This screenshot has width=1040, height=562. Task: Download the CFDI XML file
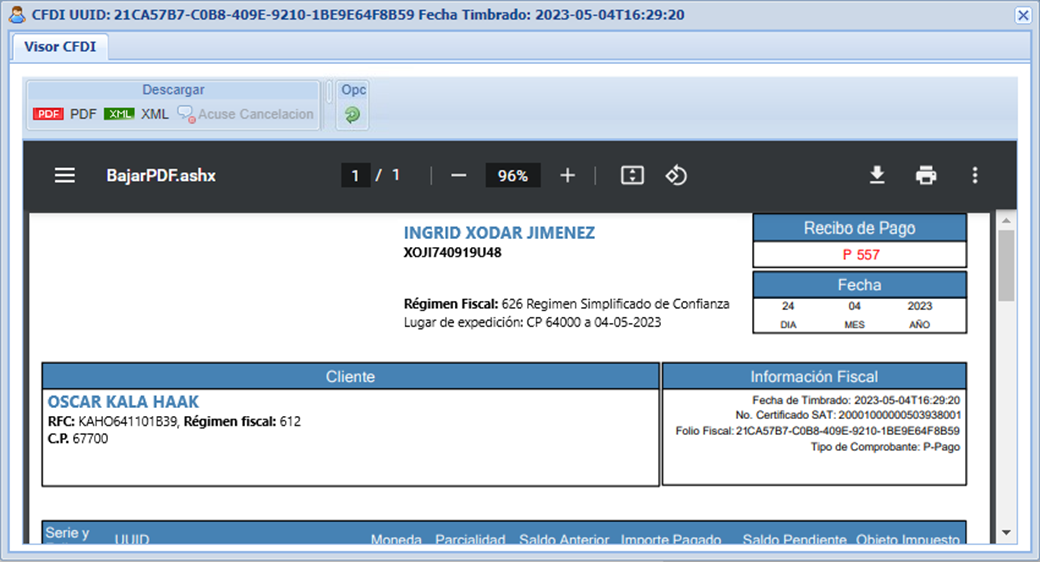coord(137,114)
